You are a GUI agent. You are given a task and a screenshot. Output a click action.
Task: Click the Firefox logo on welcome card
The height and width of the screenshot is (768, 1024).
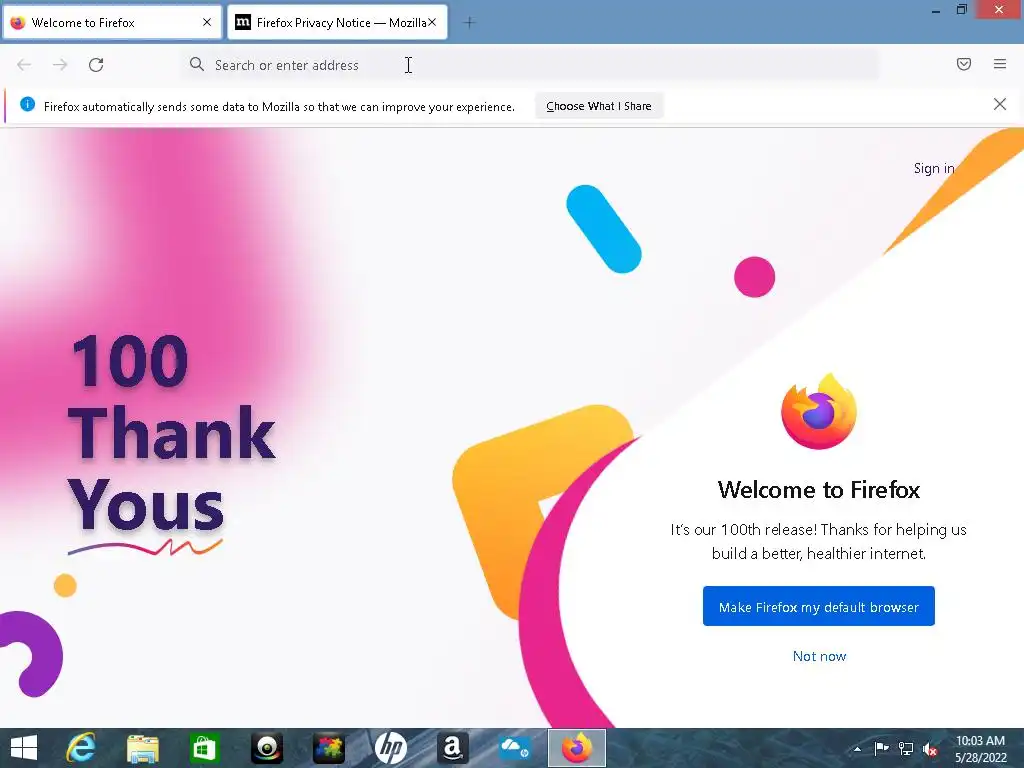[819, 411]
